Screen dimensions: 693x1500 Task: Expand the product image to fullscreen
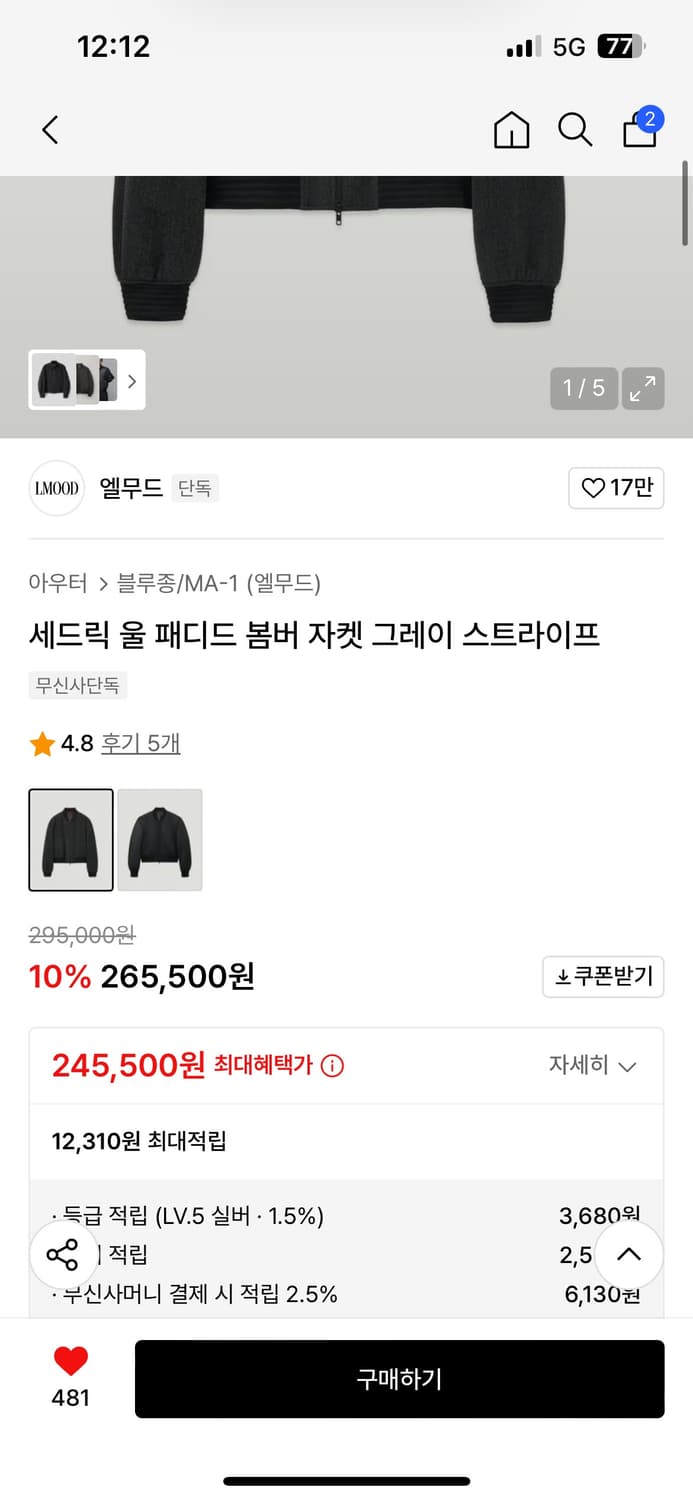(x=643, y=388)
